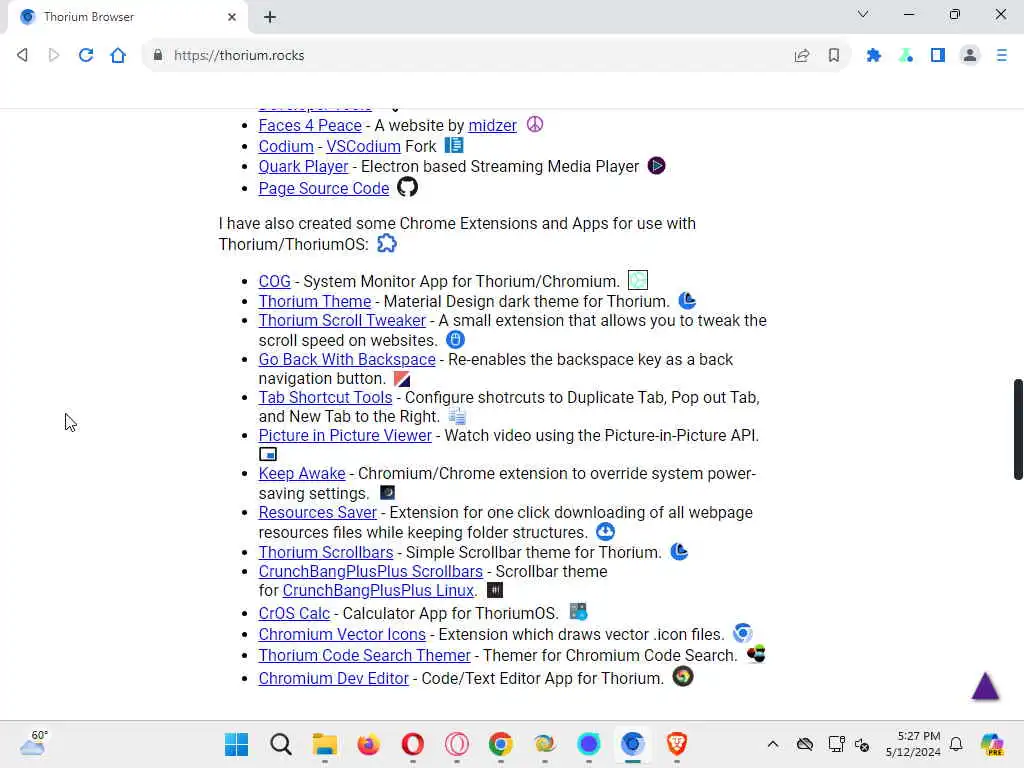Open the Thorium main menu
The width and height of the screenshot is (1024, 768).
pyautogui.click(x=1001, y=56)
